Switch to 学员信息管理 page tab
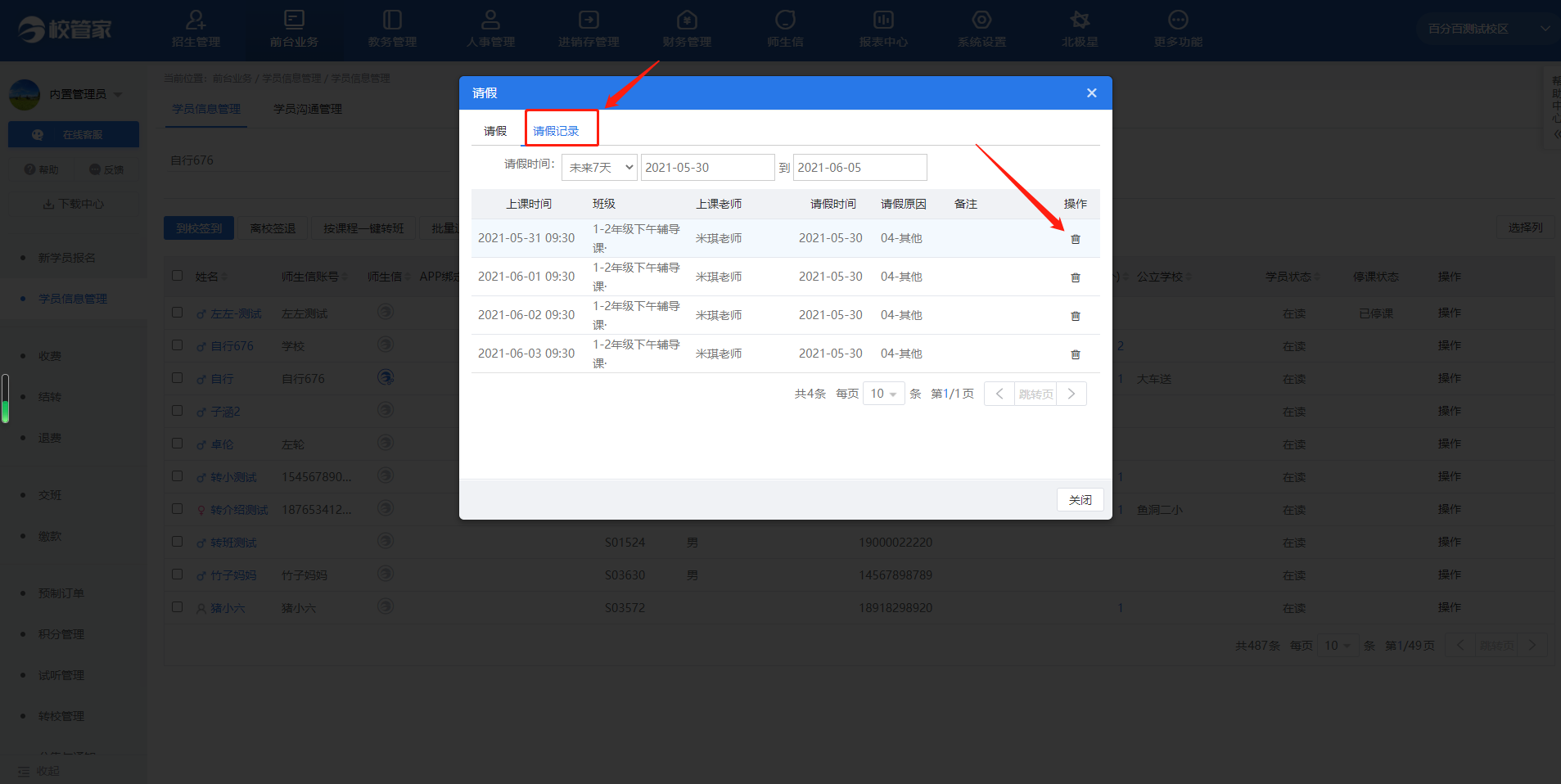This screenshot has height=784, width=1561. 206,109
